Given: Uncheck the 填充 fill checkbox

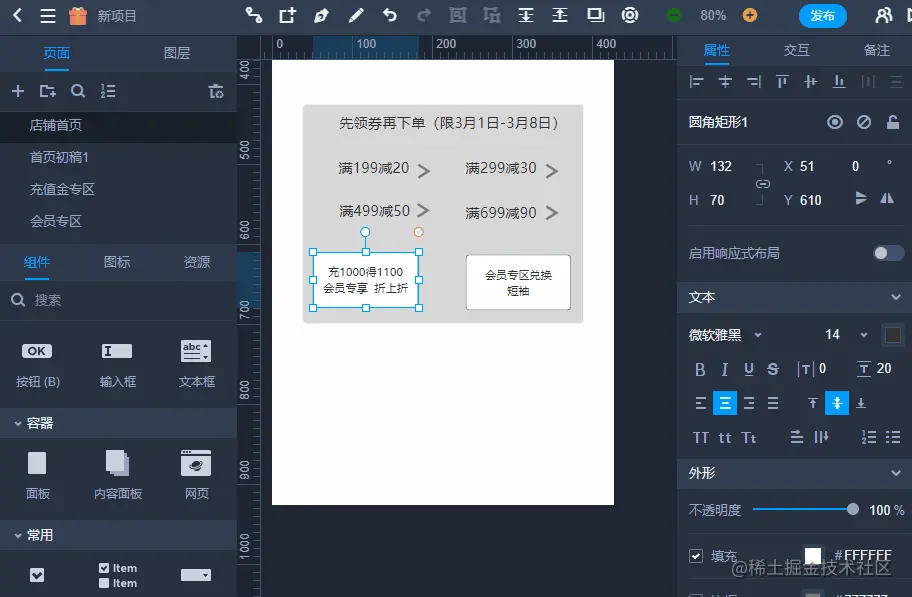Looking at the screenshot, I should click(694, 555).
